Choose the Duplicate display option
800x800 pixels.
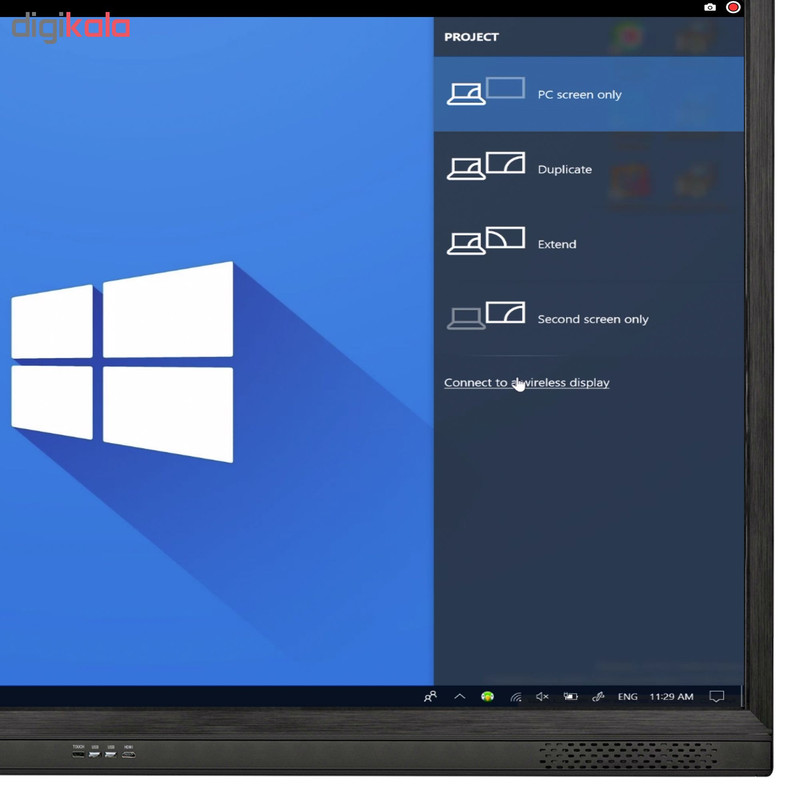pyautogui.click(x=589, y=169)
